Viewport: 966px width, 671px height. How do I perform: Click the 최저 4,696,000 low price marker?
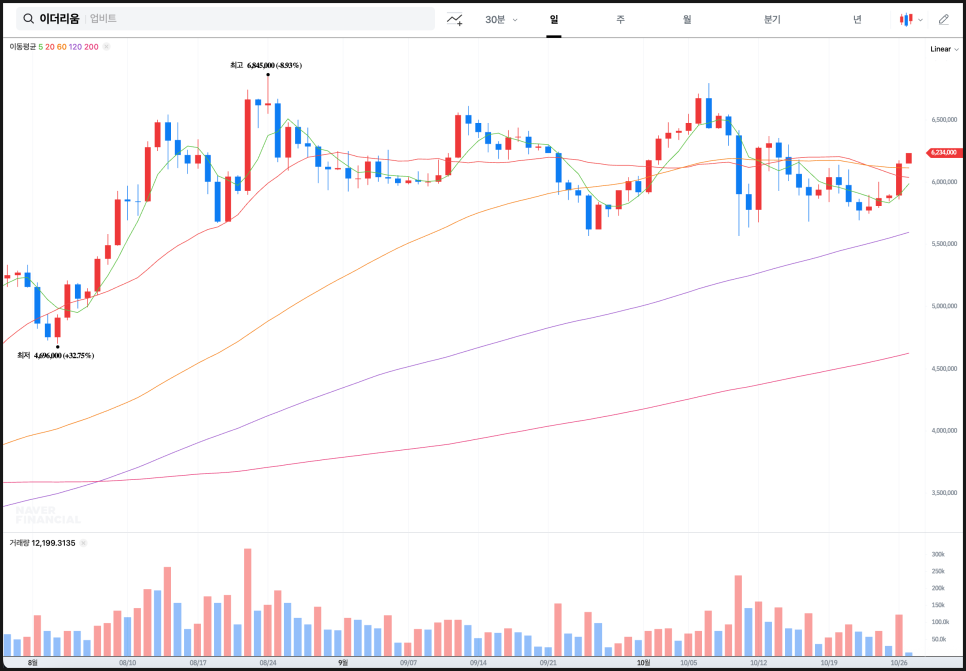[x=55, y=355]
